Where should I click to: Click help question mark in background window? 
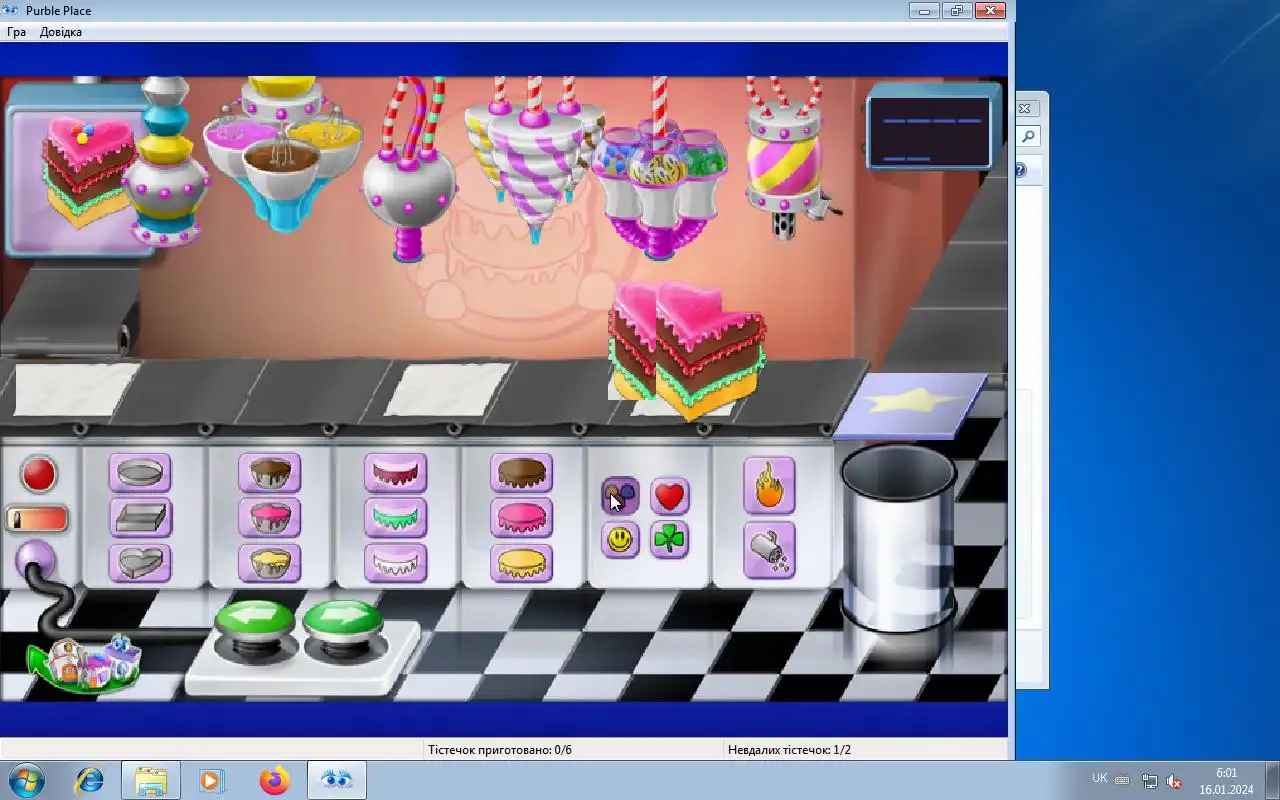click(1021, 171)
